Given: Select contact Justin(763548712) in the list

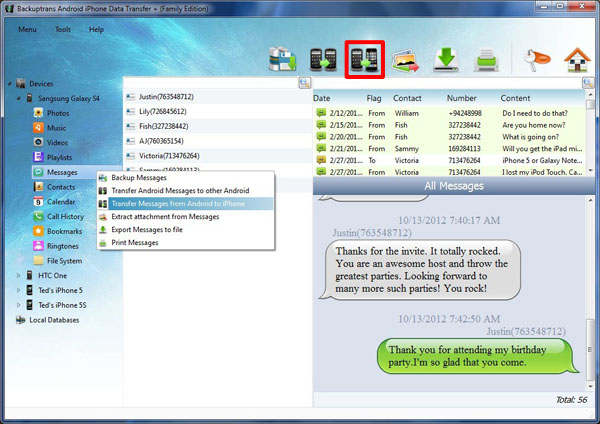Looking at the screenshot, I should tap(218, 97).
